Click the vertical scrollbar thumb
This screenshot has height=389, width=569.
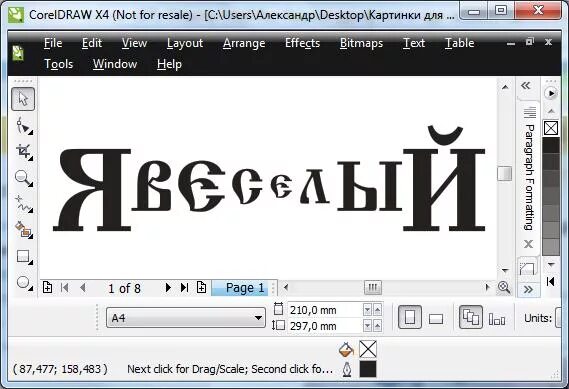point(505,173)
